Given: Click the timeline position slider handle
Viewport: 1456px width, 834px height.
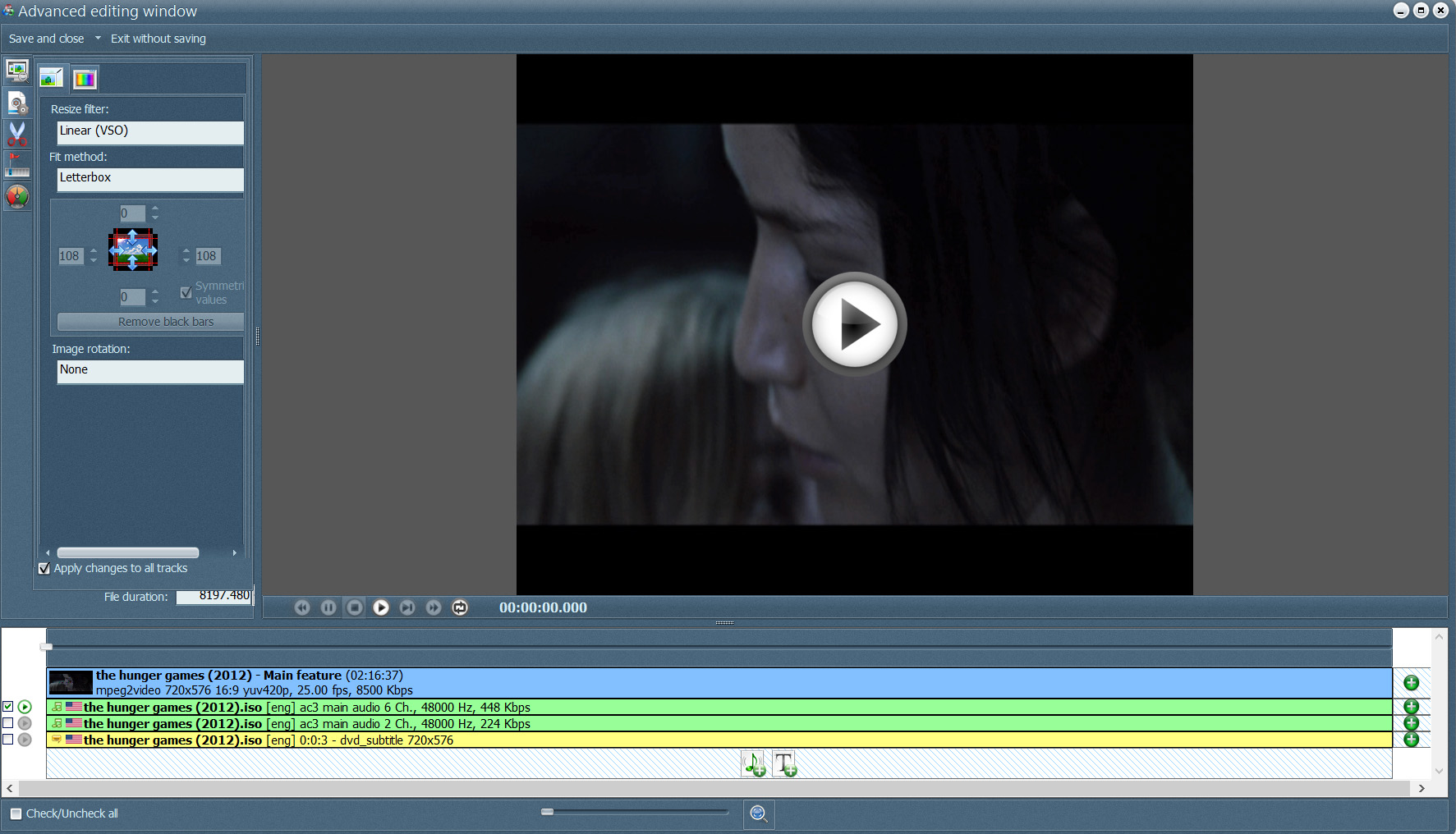Looking at the screenshot, I should (46, 647).
